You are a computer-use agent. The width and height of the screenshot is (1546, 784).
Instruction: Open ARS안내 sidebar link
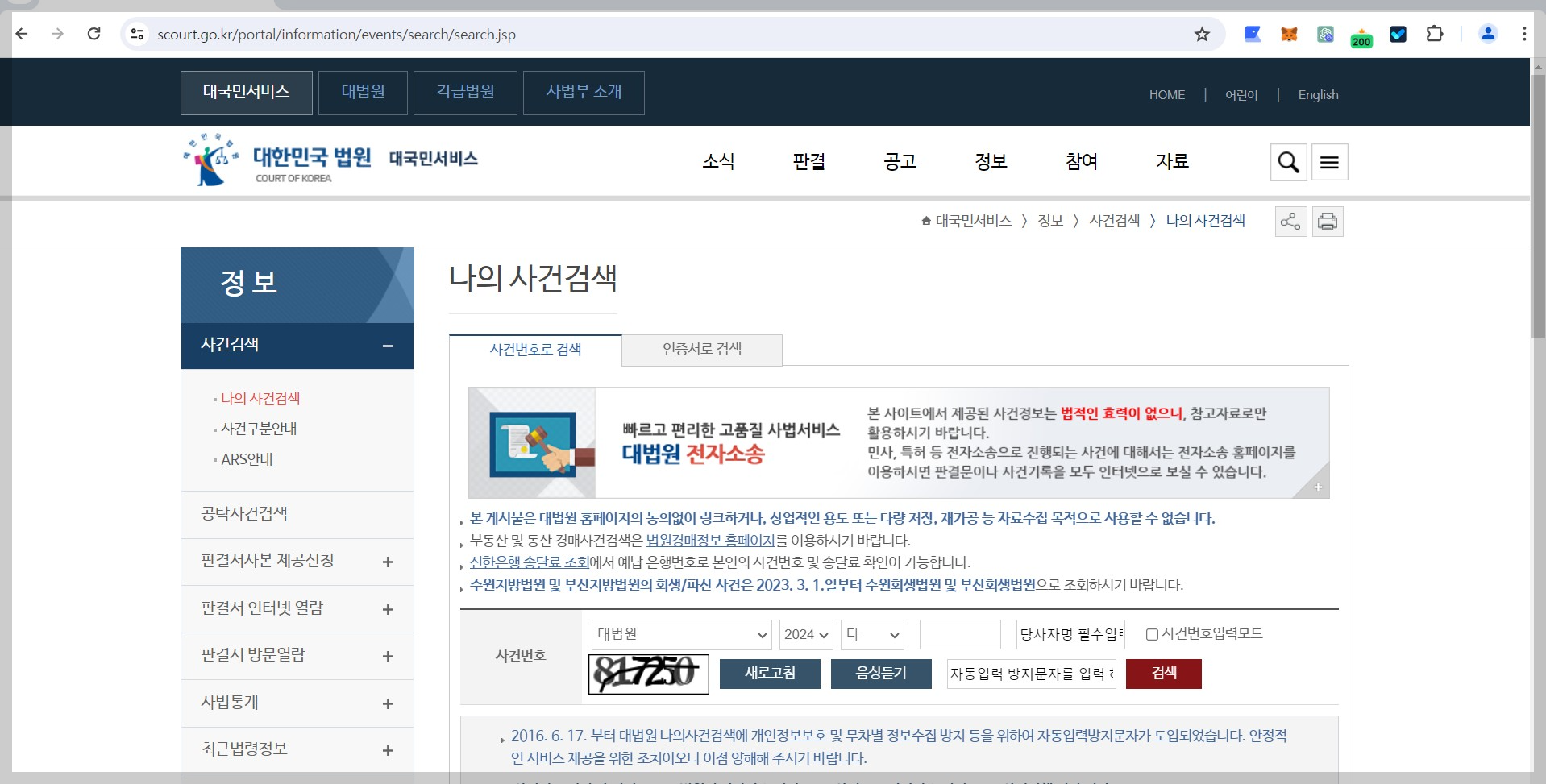247,459
